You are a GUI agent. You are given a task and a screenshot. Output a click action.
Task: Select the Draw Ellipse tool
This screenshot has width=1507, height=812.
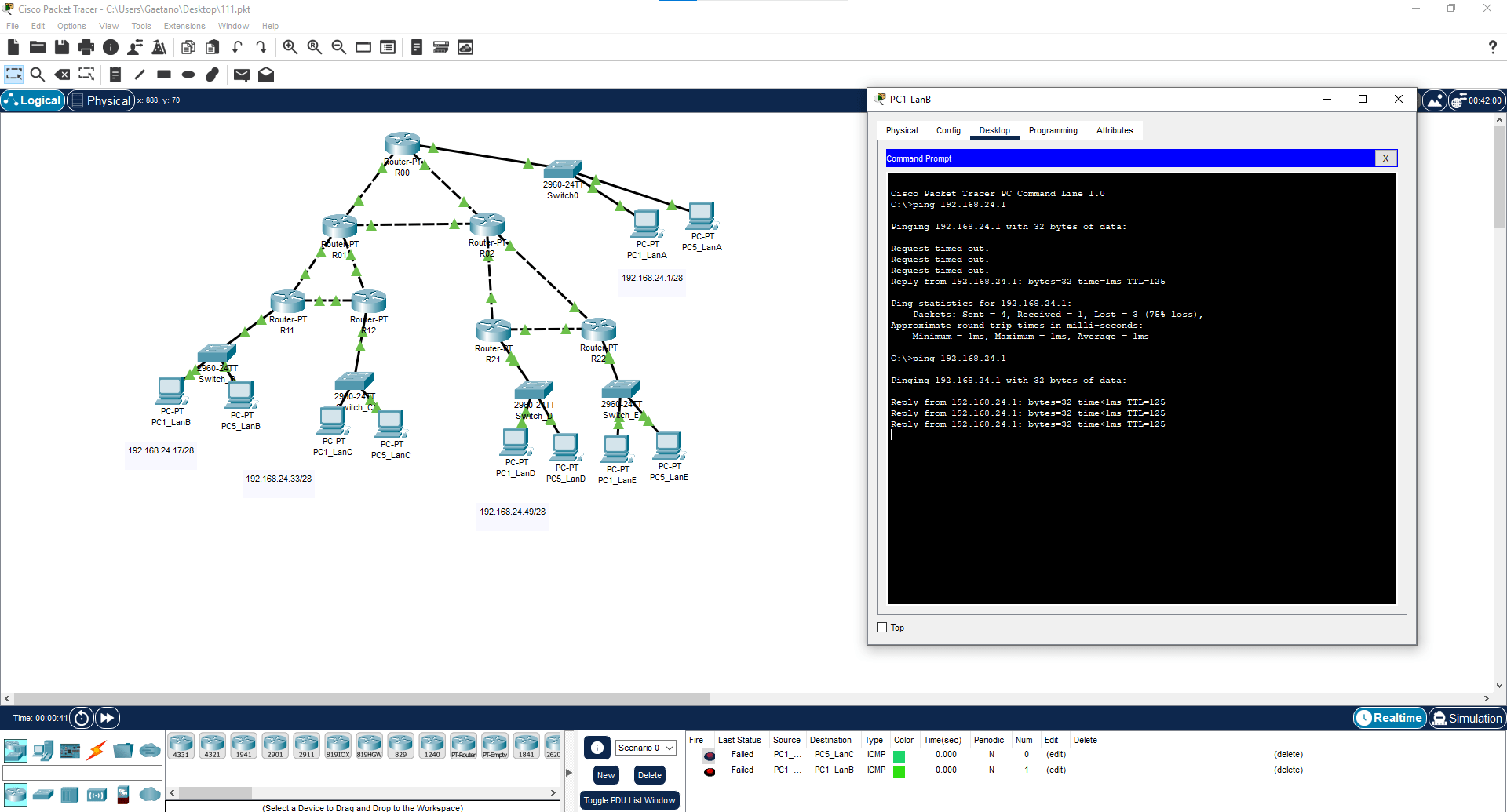point(188,75)
